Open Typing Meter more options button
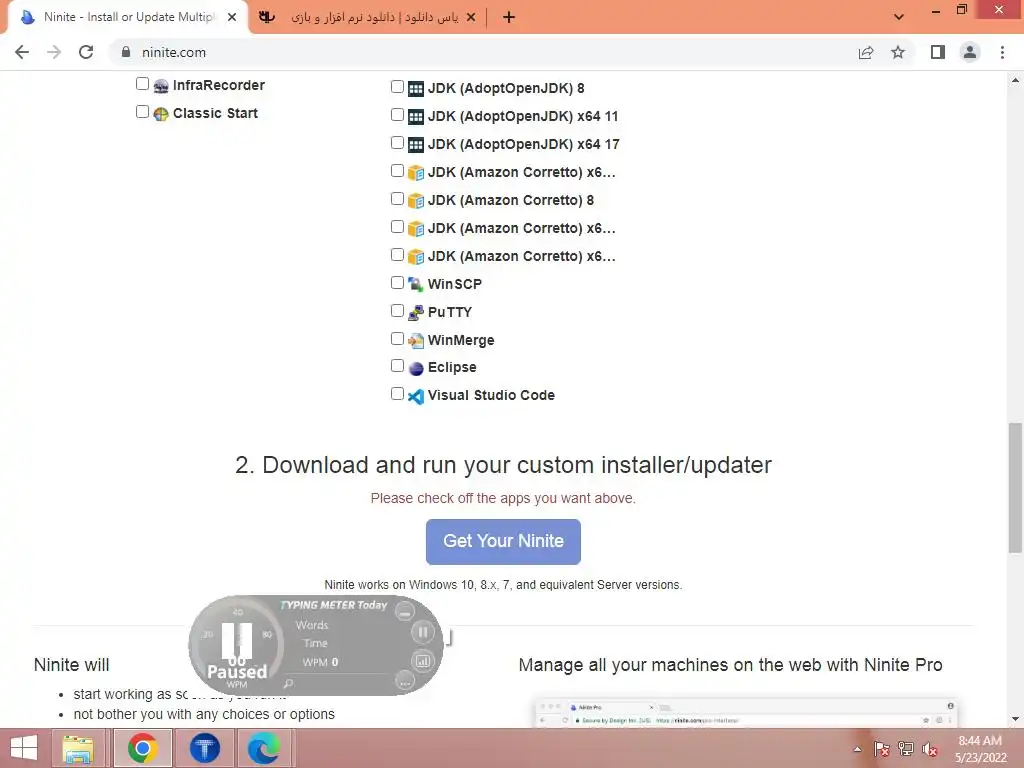The image size is (1024, 768). pyautogui.click(x=405, y=681)
